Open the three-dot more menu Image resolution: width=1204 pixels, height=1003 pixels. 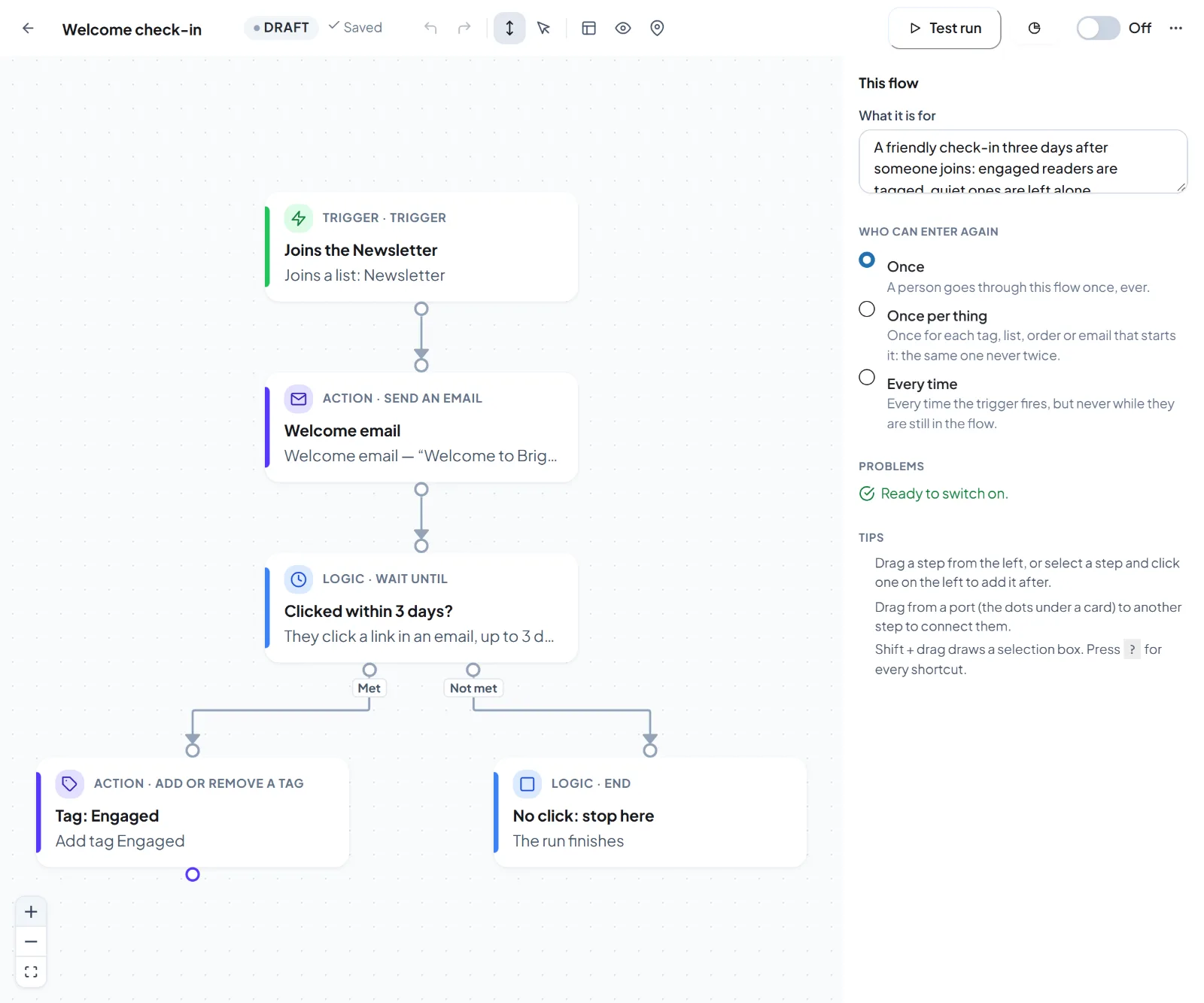pos(1176,28)
